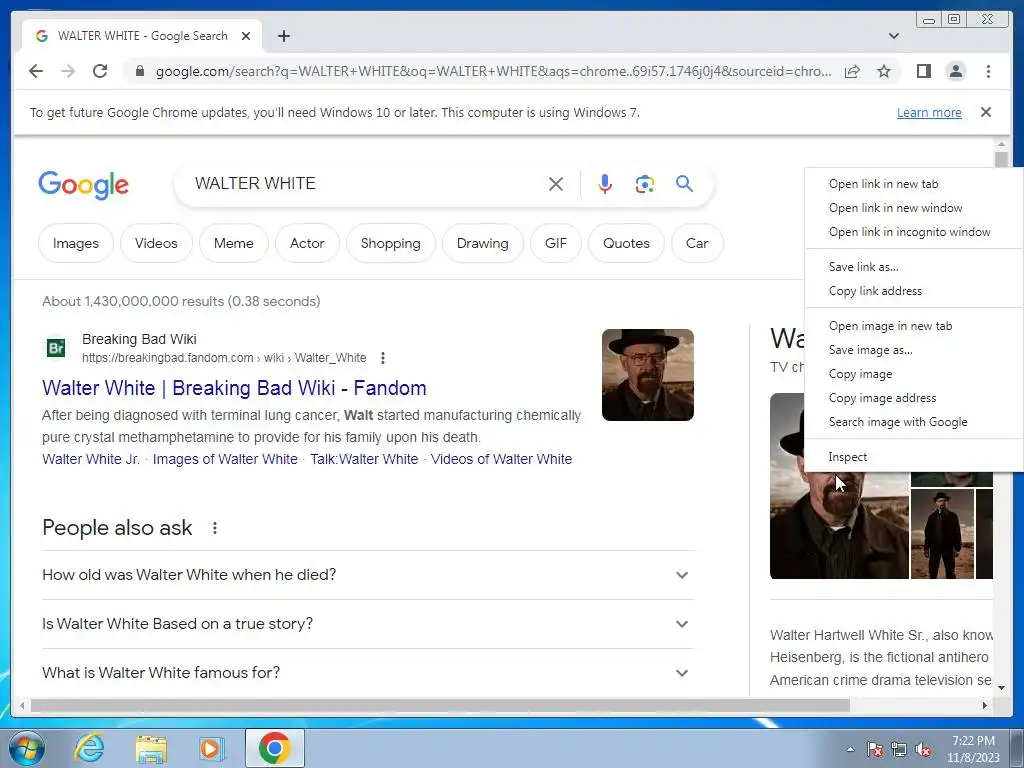1024x768 pixels.
Task: Select Copy link address
Action: [914, 291]
